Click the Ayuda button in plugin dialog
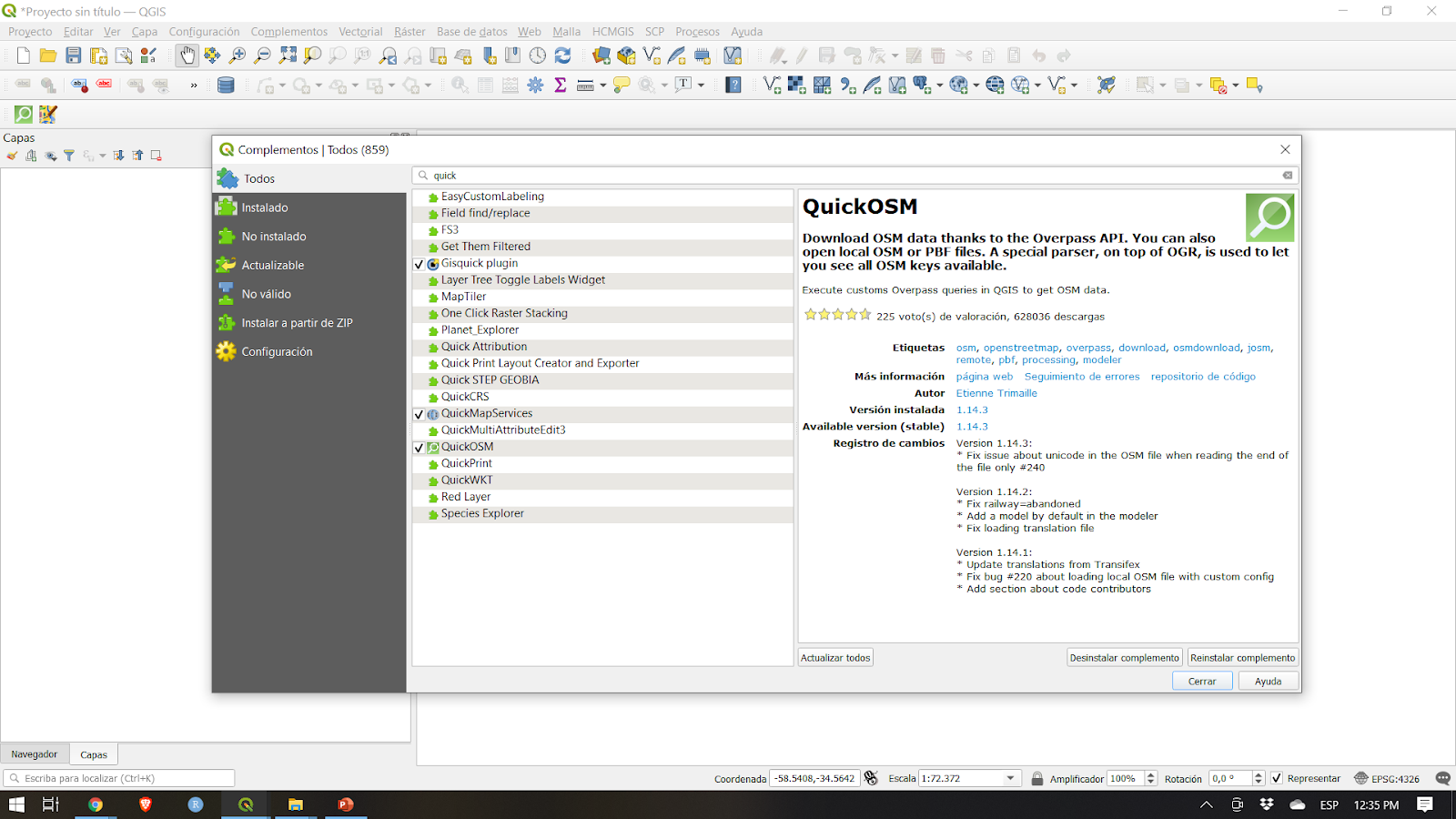Viewport: 1456px width, 819px height. pos(1268,681)
